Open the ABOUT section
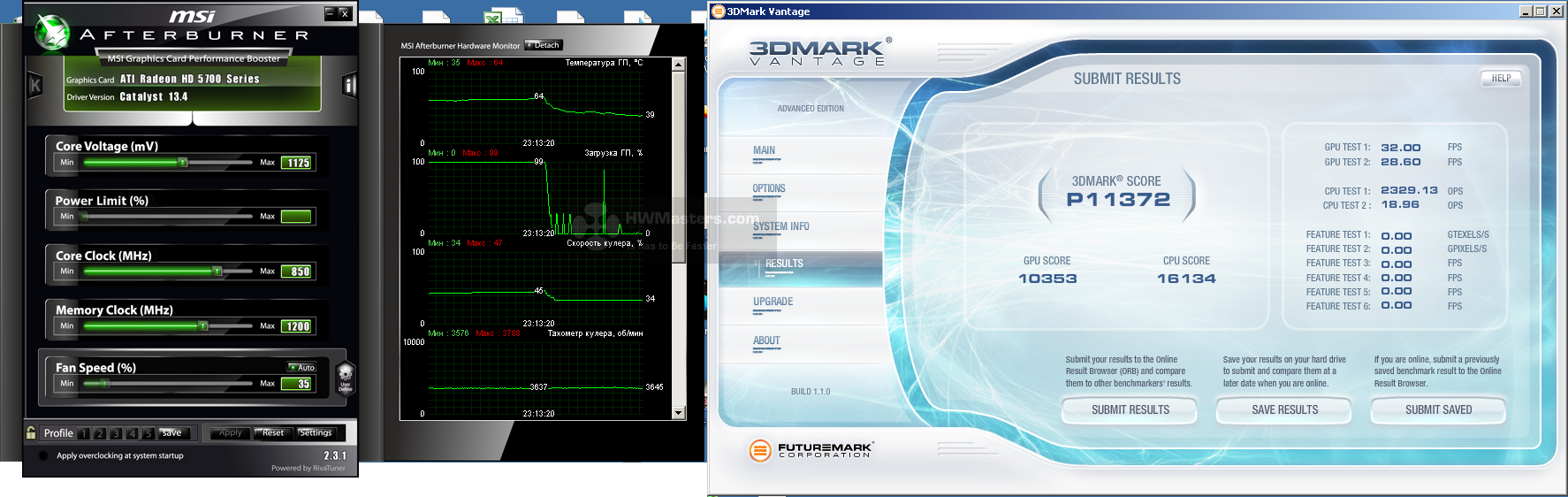This screenshot has height=497, width=1568. [766, 341]
